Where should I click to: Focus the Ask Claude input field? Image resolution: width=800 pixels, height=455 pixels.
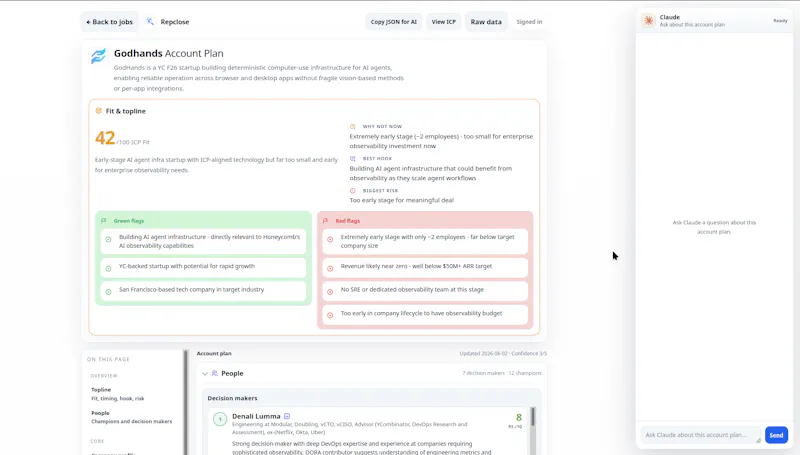[700, 435]
